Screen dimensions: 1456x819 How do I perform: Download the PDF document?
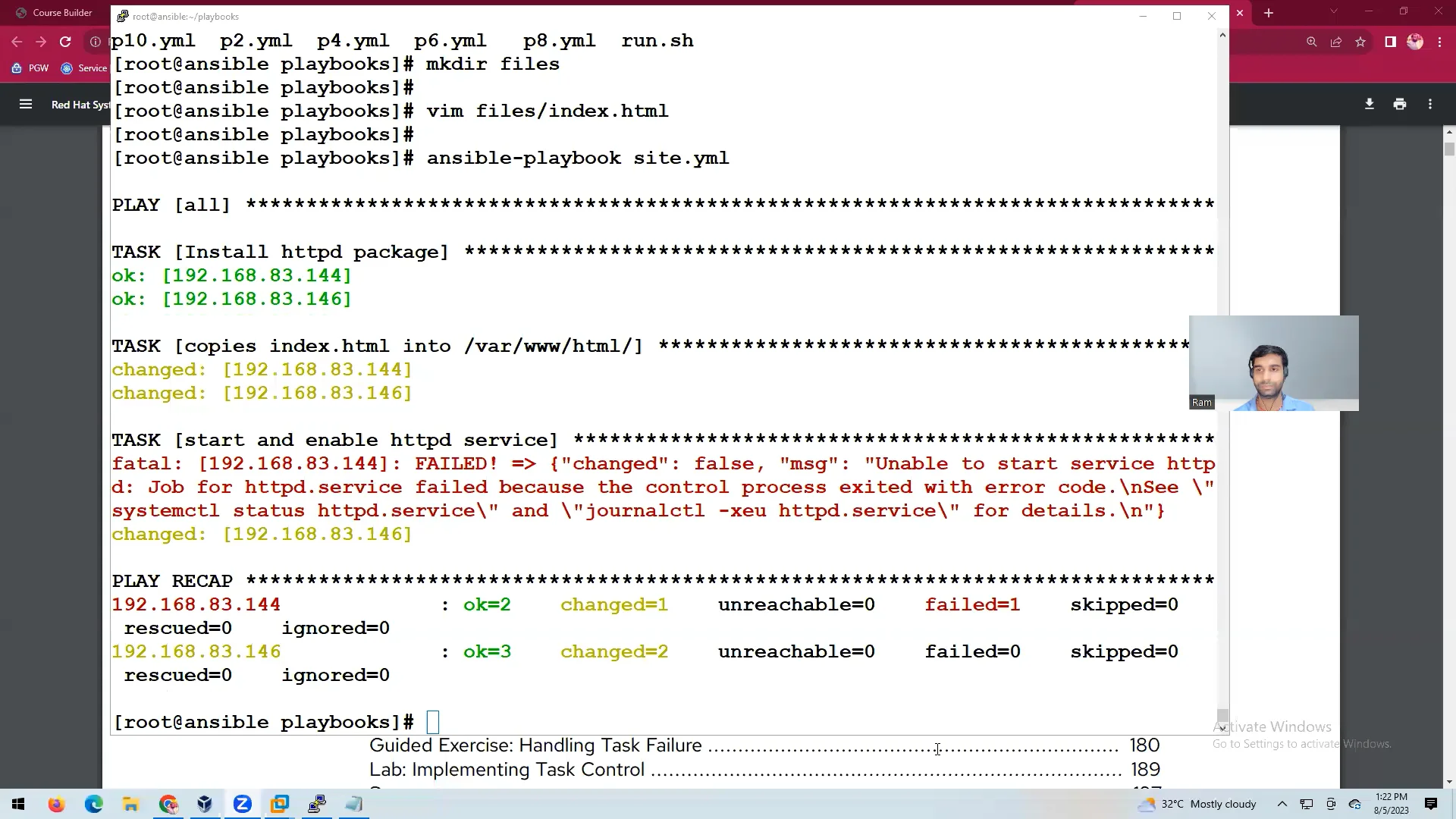tap(1369, 104)
